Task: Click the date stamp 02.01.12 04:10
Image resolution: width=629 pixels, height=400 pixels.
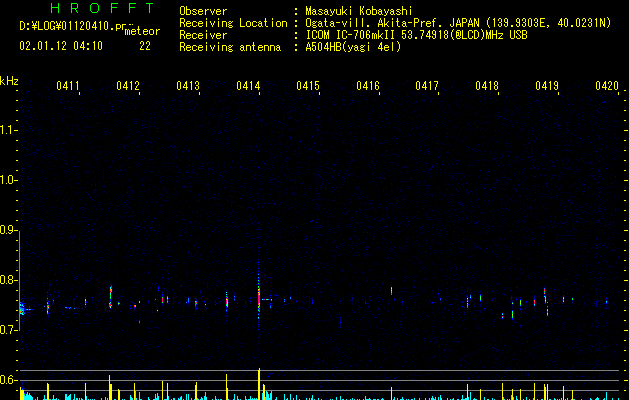Action: pyautogui.click(x=61, y=46)
